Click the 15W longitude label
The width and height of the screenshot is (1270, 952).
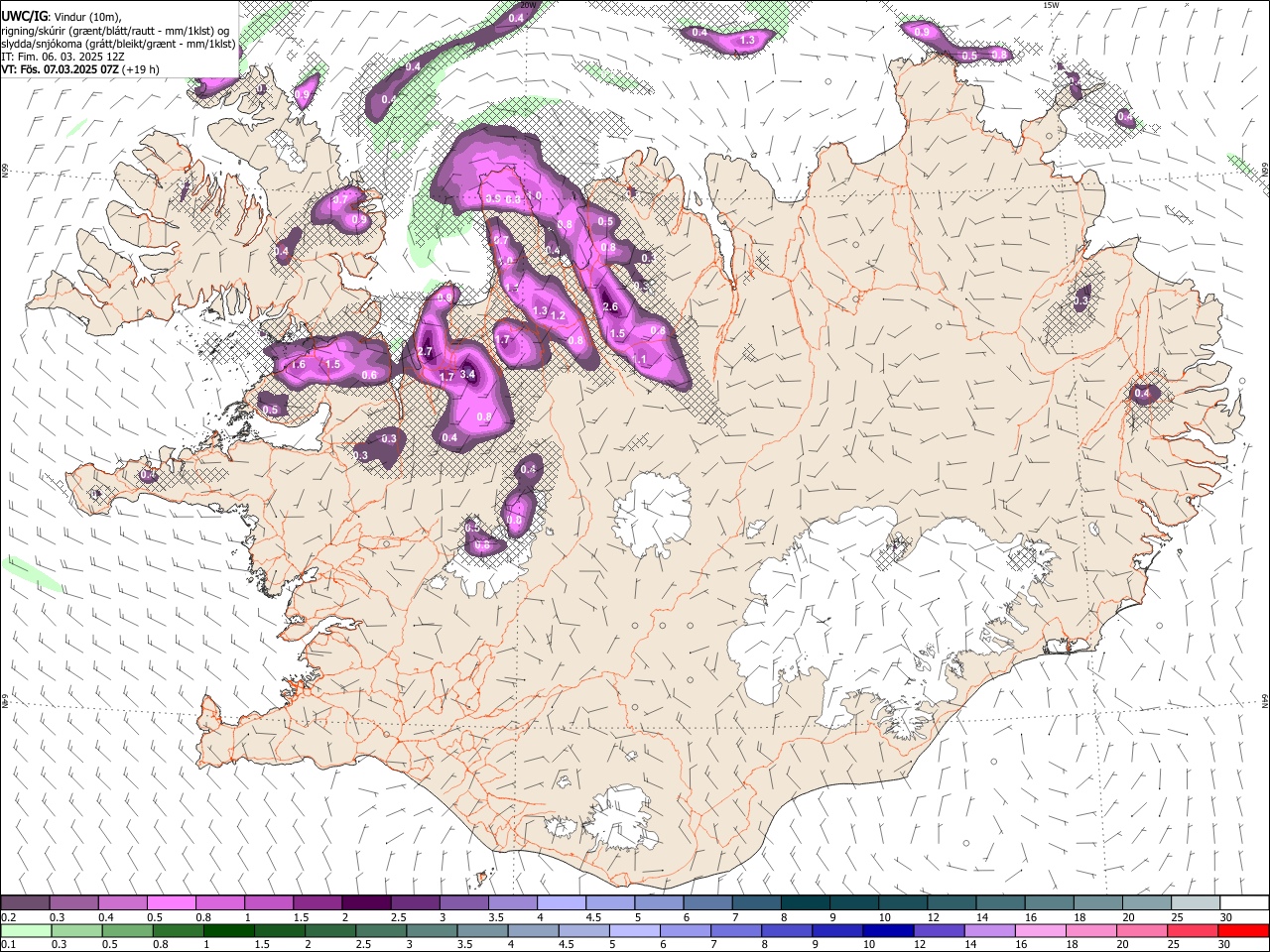coord(1051,5)
